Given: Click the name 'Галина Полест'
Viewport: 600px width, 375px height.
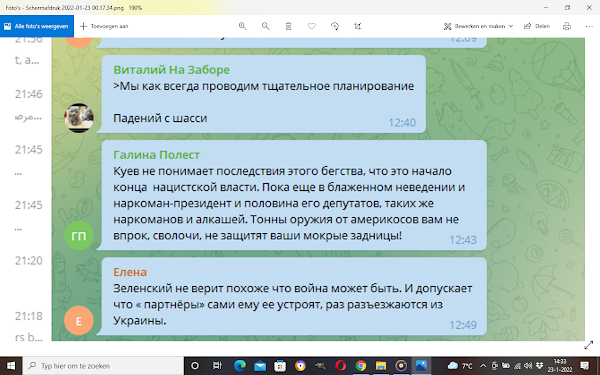Looking at the screenshot, I should click(157, 155).
